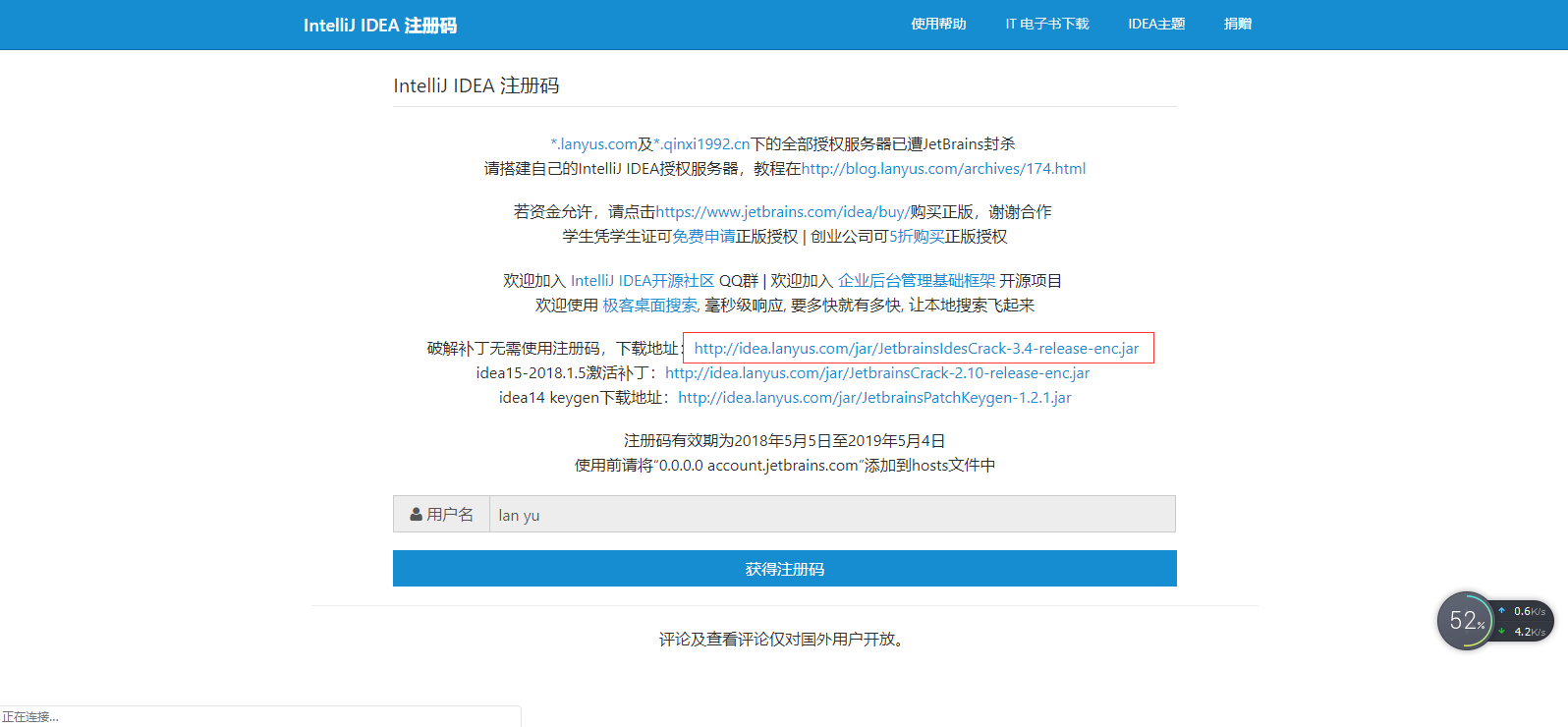Download JetbrainsCrack-2.10-release-enc.jar
1568x727 pixels.
tap(877, 372)
